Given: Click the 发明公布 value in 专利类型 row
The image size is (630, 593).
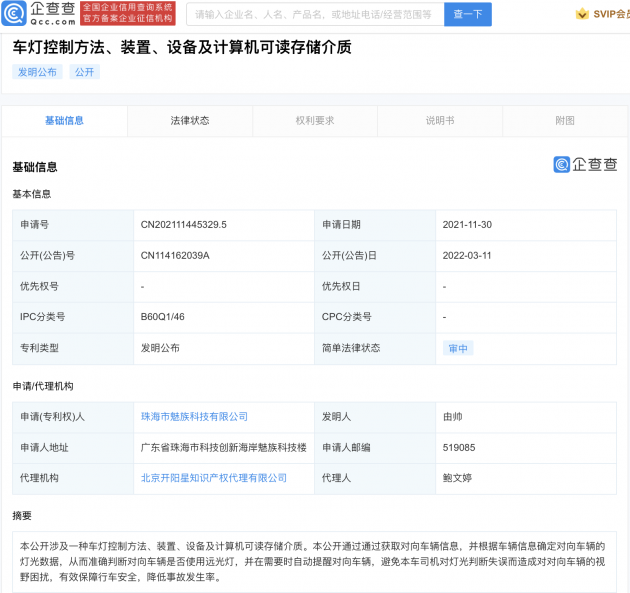Looking at the screenshot, I should tap(160, 348).
